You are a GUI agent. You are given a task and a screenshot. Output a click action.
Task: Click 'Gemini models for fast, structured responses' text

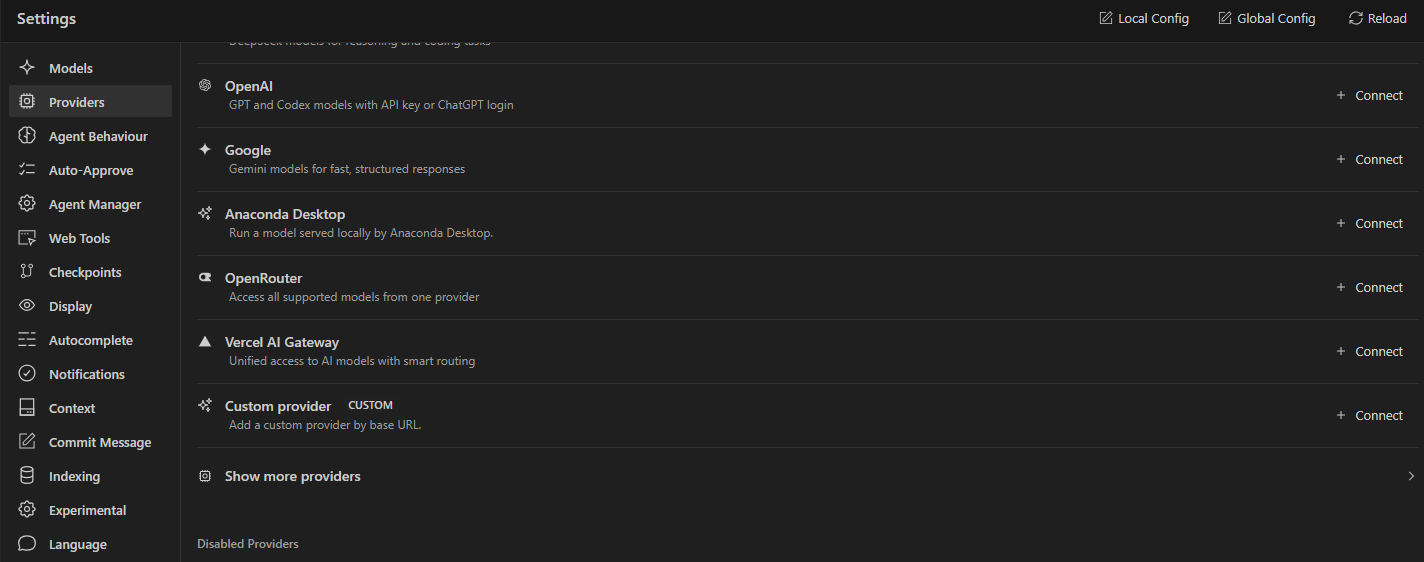347,169
